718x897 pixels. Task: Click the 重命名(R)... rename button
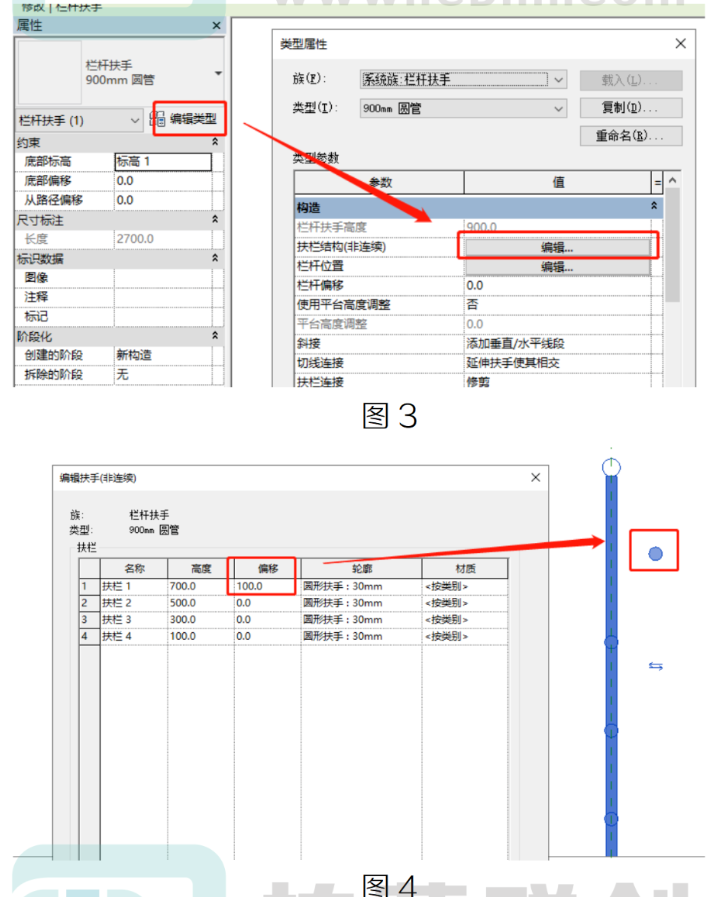click(631, 136)
